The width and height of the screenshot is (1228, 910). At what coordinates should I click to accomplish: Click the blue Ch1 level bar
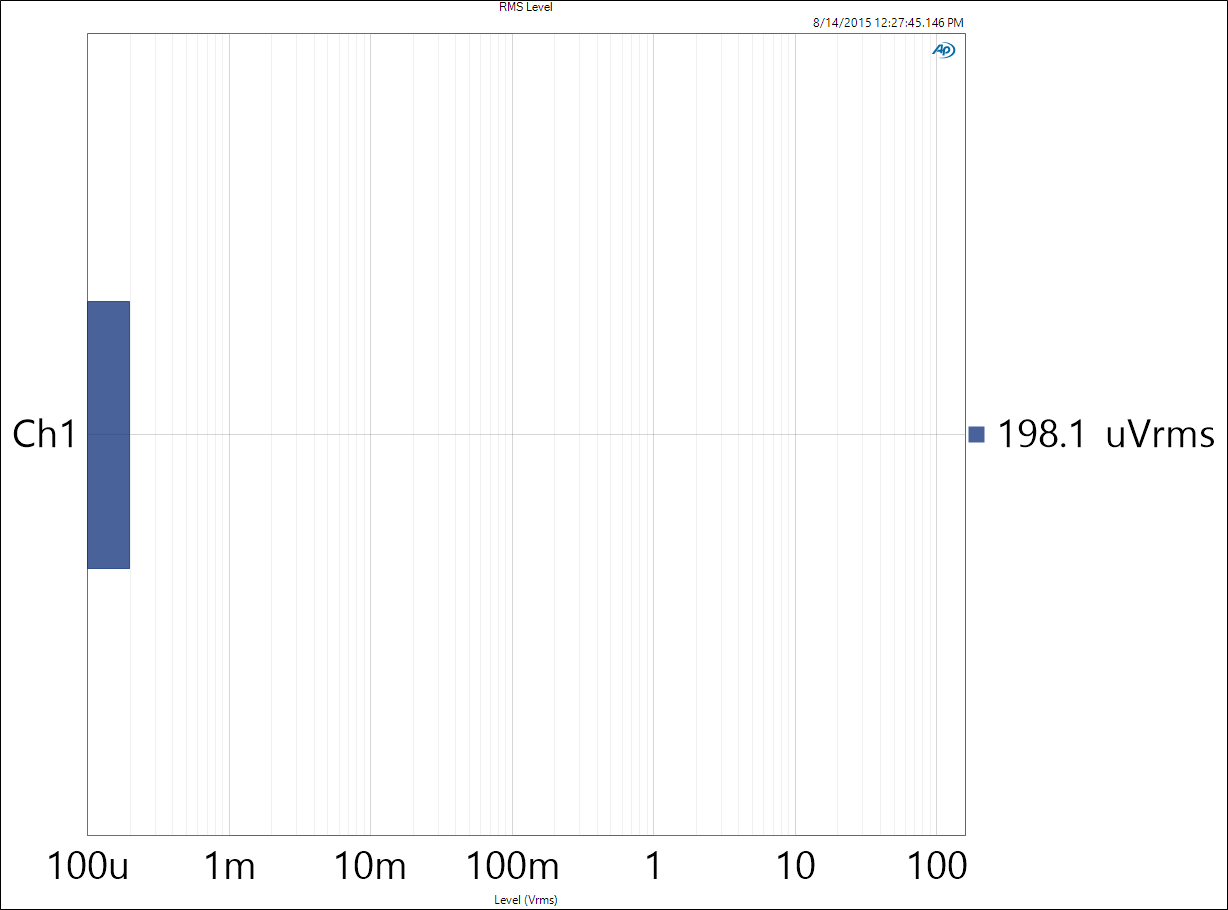pyautogui.click(x=108, y=434)
